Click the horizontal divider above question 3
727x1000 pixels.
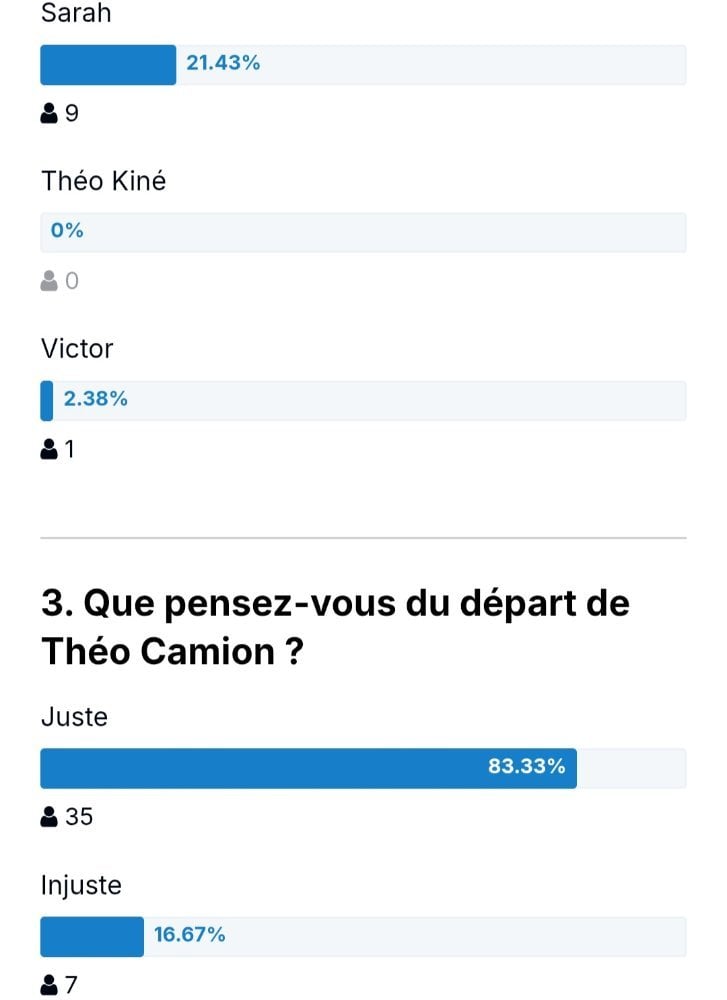(364, 538)
